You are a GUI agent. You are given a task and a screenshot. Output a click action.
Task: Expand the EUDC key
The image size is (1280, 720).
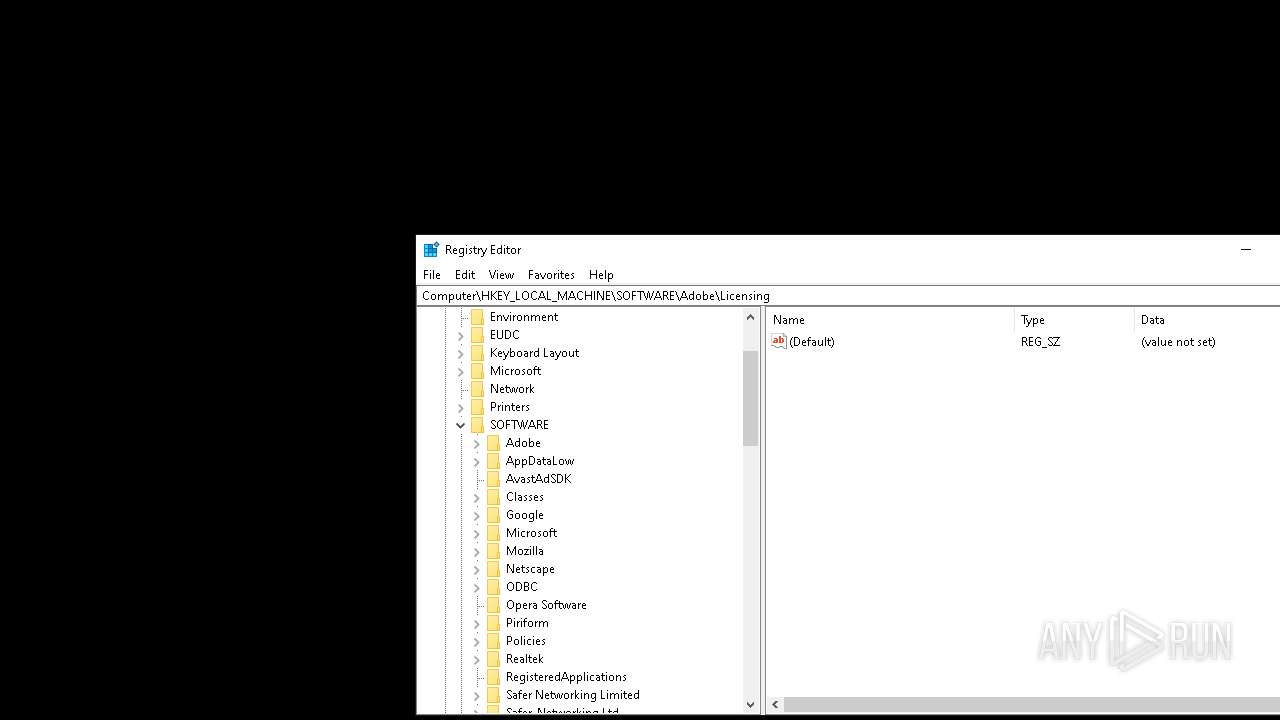pyautogui.click(x=460, y=335)
